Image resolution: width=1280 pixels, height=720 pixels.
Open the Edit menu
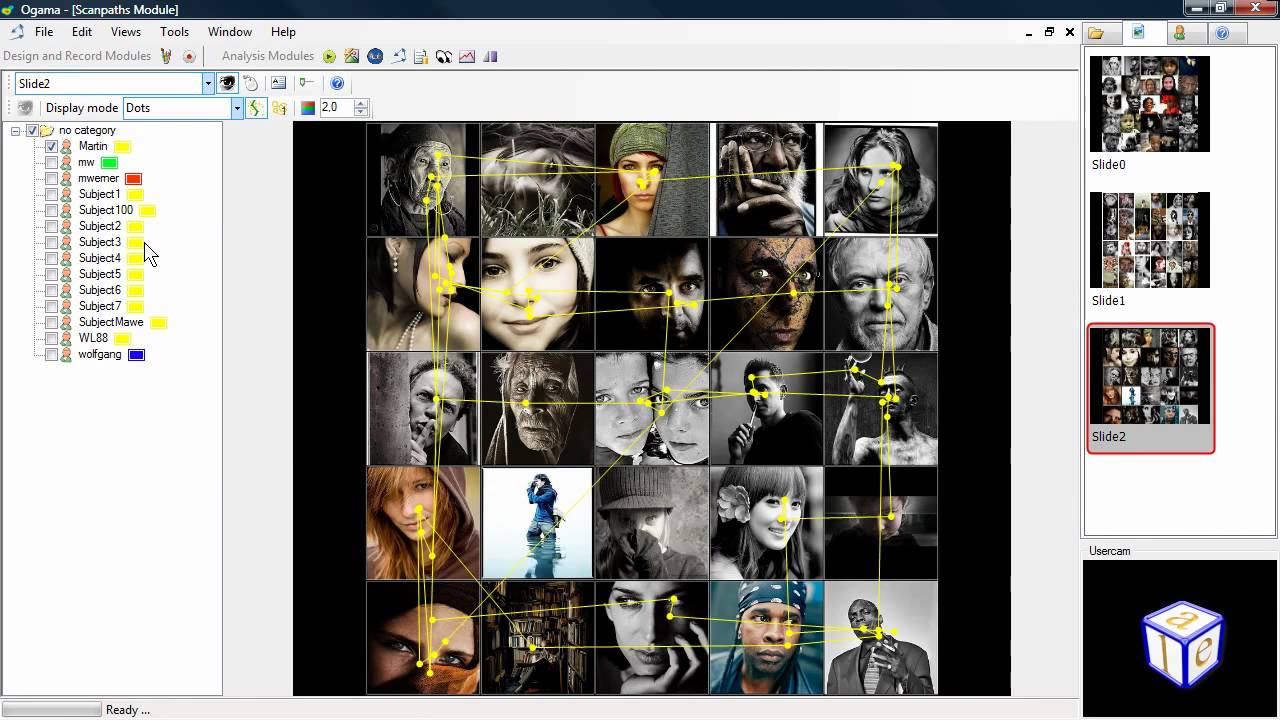(82, 32)
